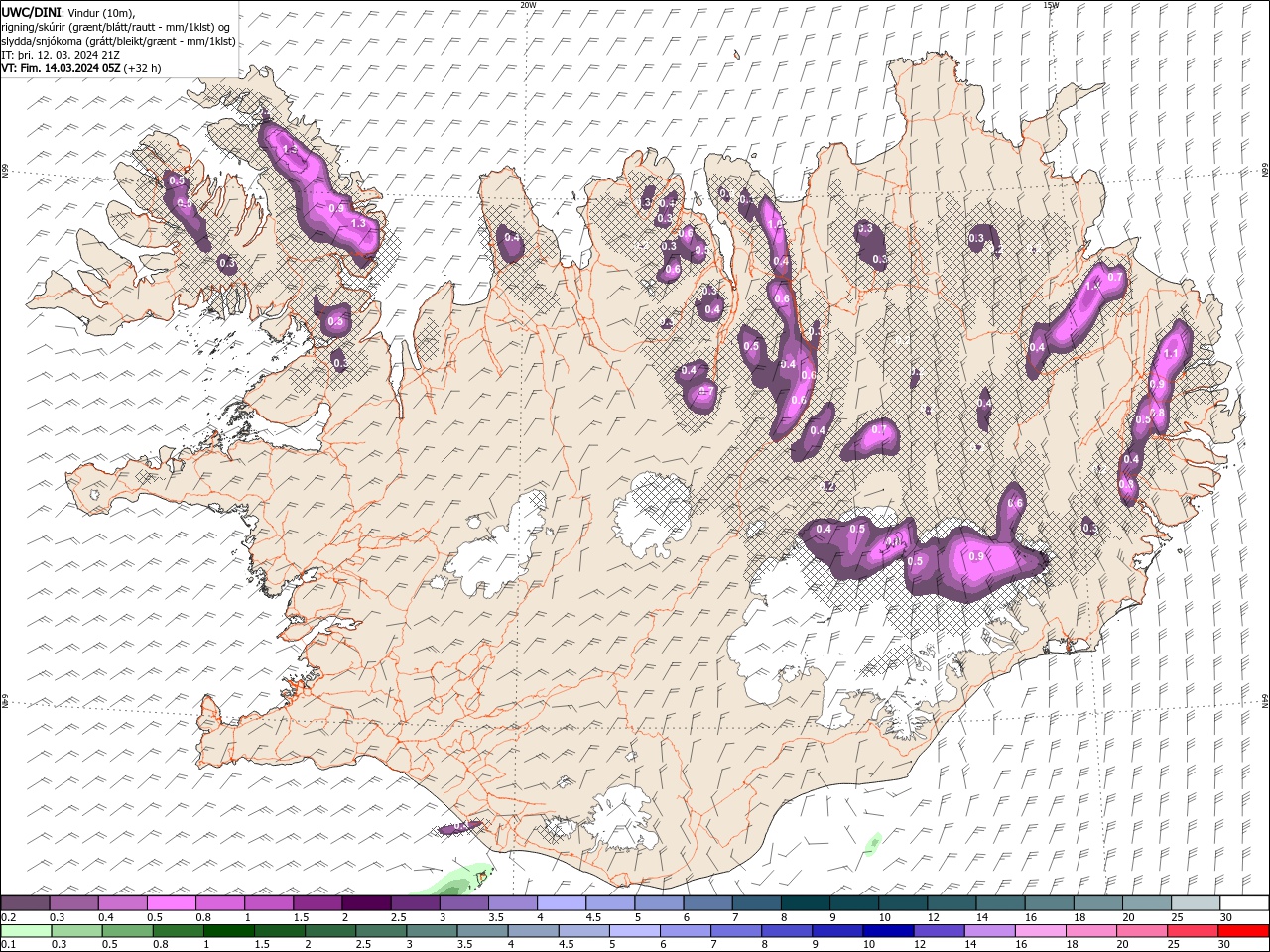Select the 2.5 swatch in the lower legend row
Image resolution: width=1270 pixels, height=952 pixels.
(x=381, y=931)
